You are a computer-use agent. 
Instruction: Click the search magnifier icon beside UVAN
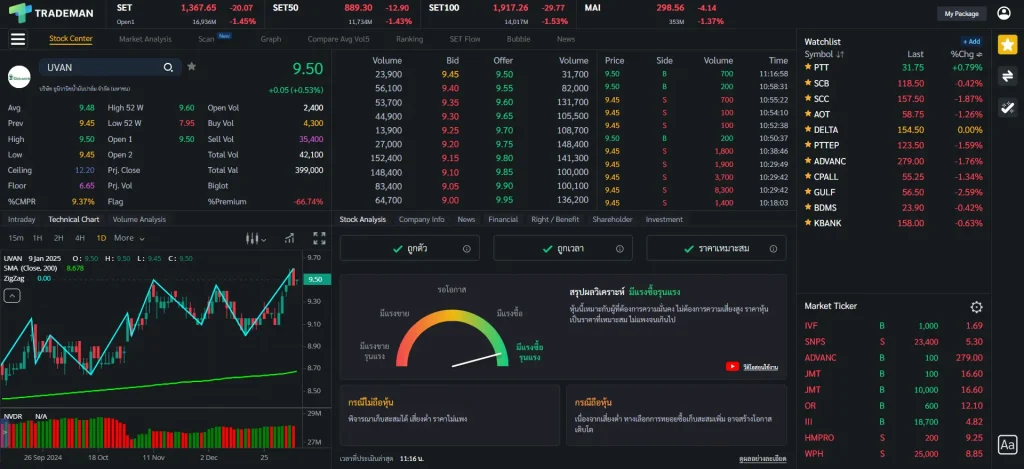(168, 67)
